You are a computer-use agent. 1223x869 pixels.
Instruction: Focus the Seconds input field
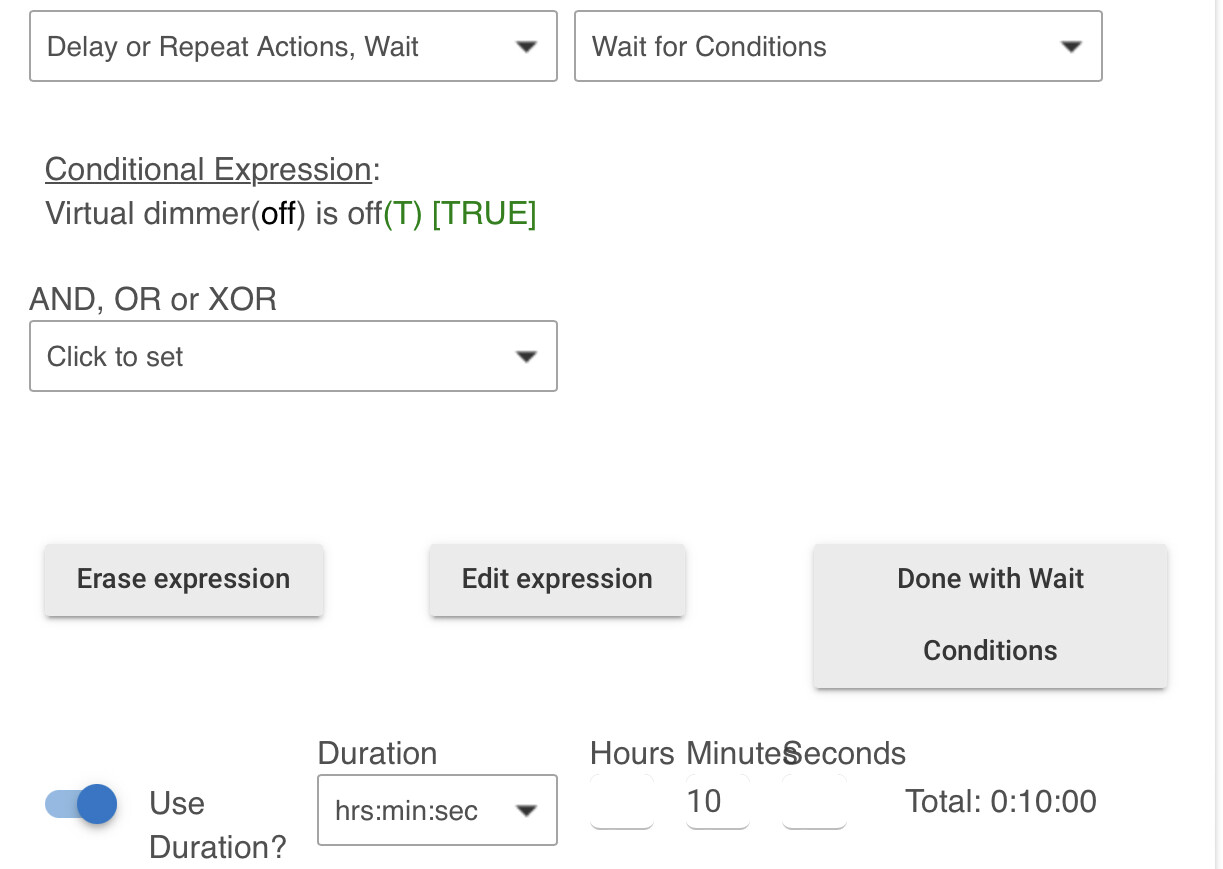coord(814,801)
